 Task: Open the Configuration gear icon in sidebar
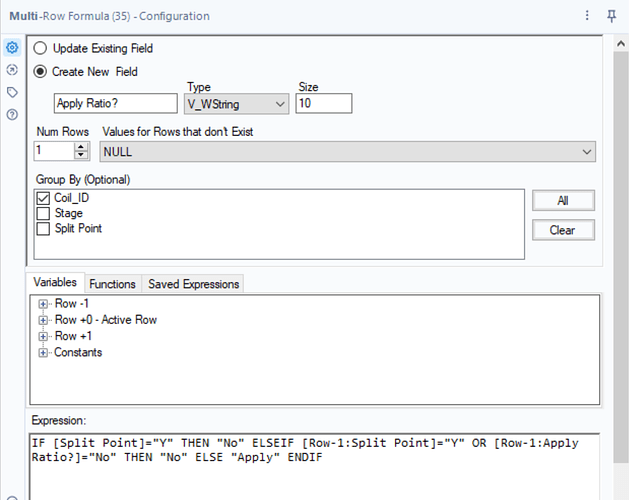click(12, 48)
